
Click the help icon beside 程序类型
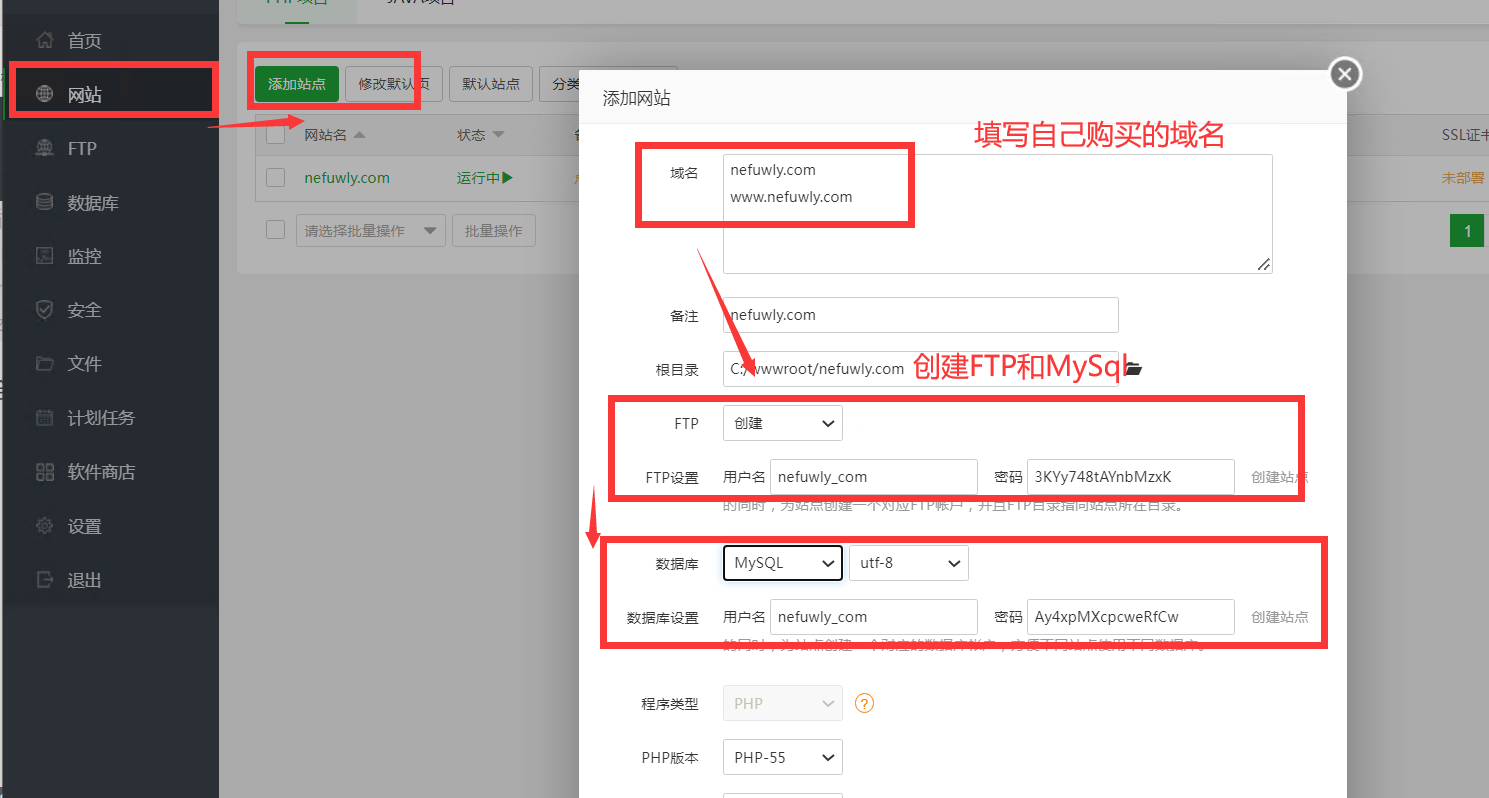(864, 703)
